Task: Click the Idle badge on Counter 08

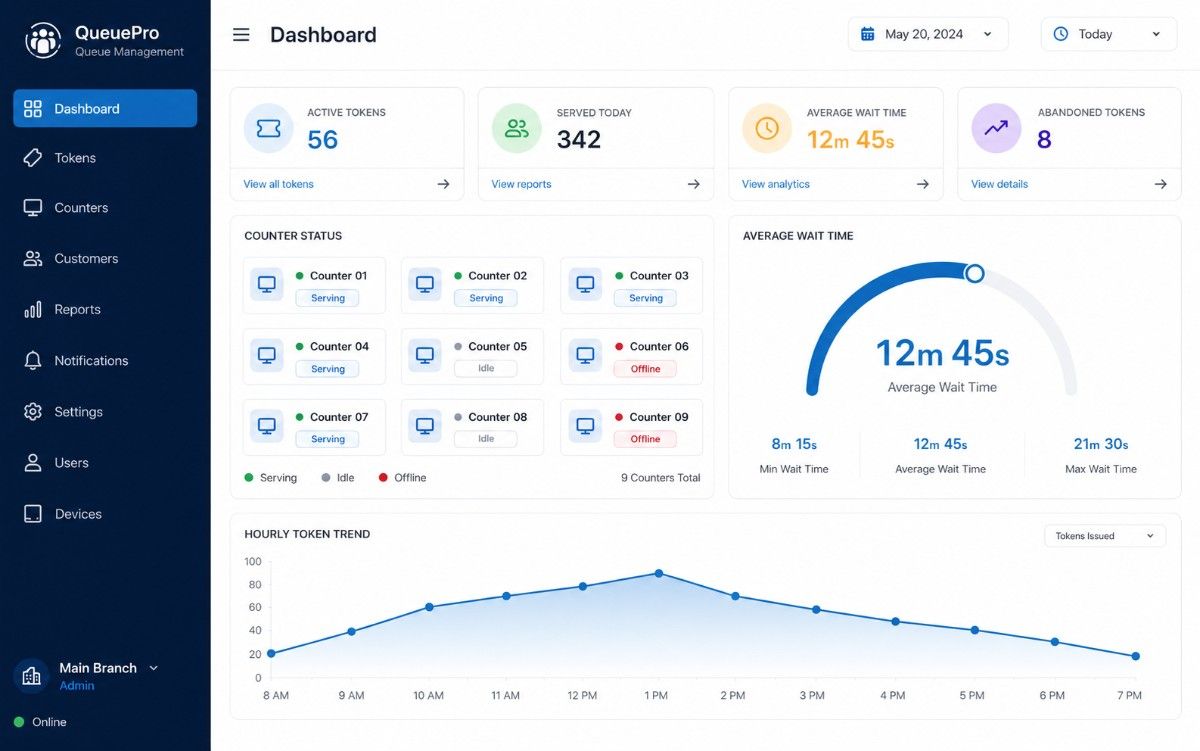Action: pyautogui.click(x=486, y=439)
